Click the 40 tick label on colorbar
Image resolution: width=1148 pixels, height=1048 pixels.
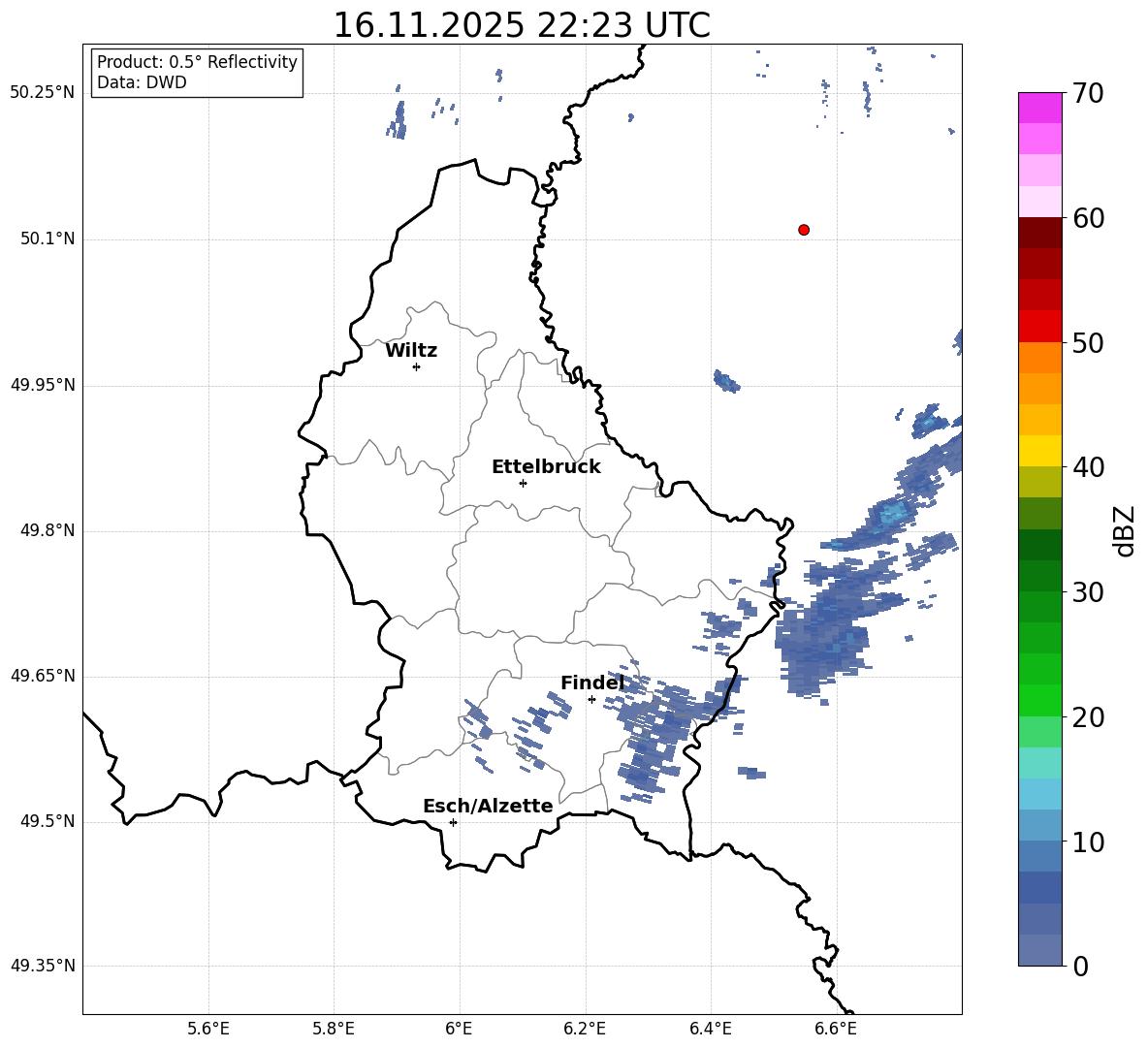tap(1088, 467)
